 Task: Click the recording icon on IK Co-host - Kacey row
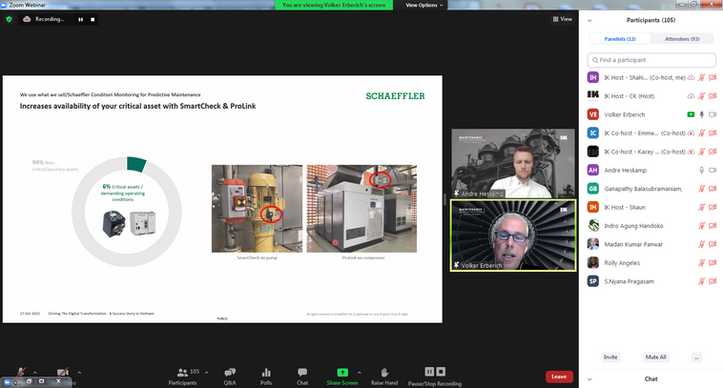[x=691, y=151]
